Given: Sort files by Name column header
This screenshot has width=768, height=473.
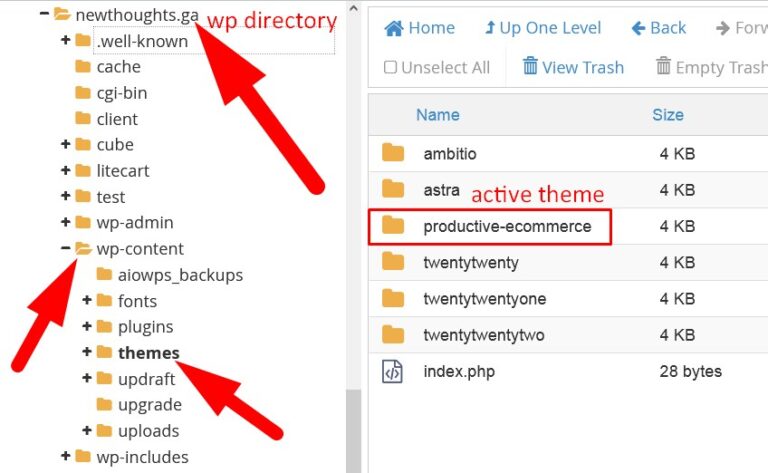Looking at the screenshot, I should click(x=437, y=114).
